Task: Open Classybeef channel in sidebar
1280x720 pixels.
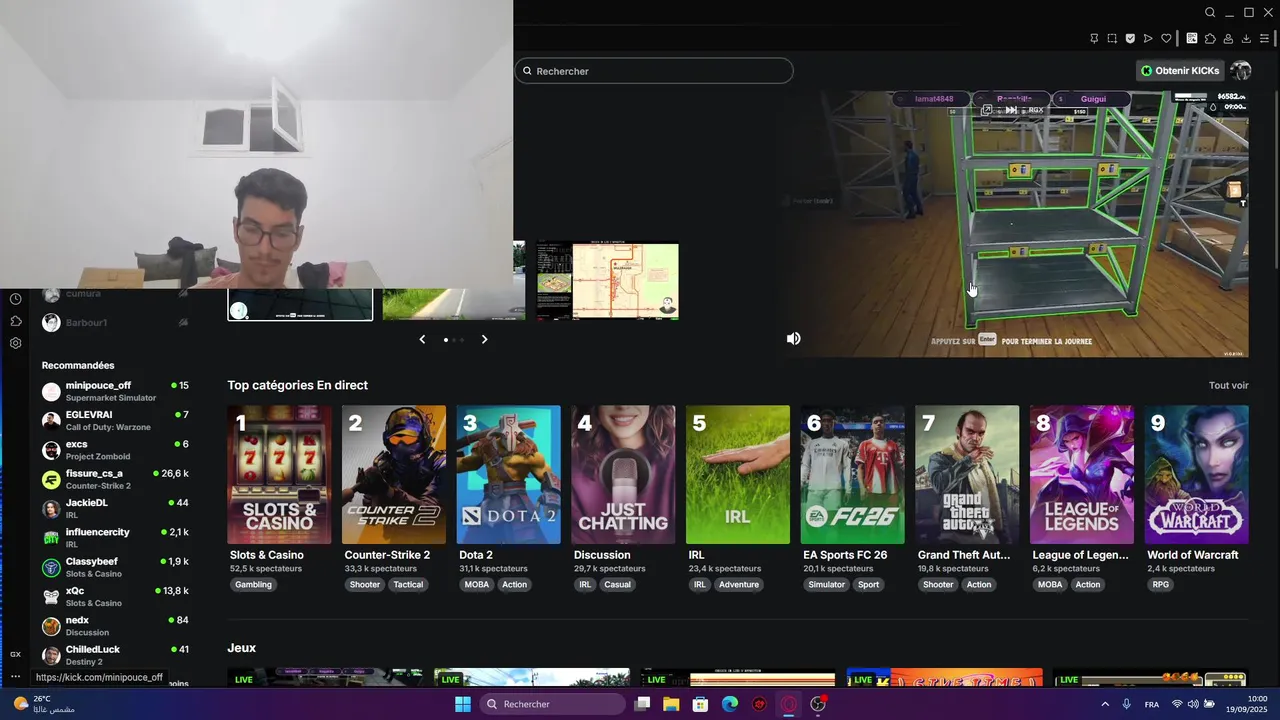Action: (115, 567)
